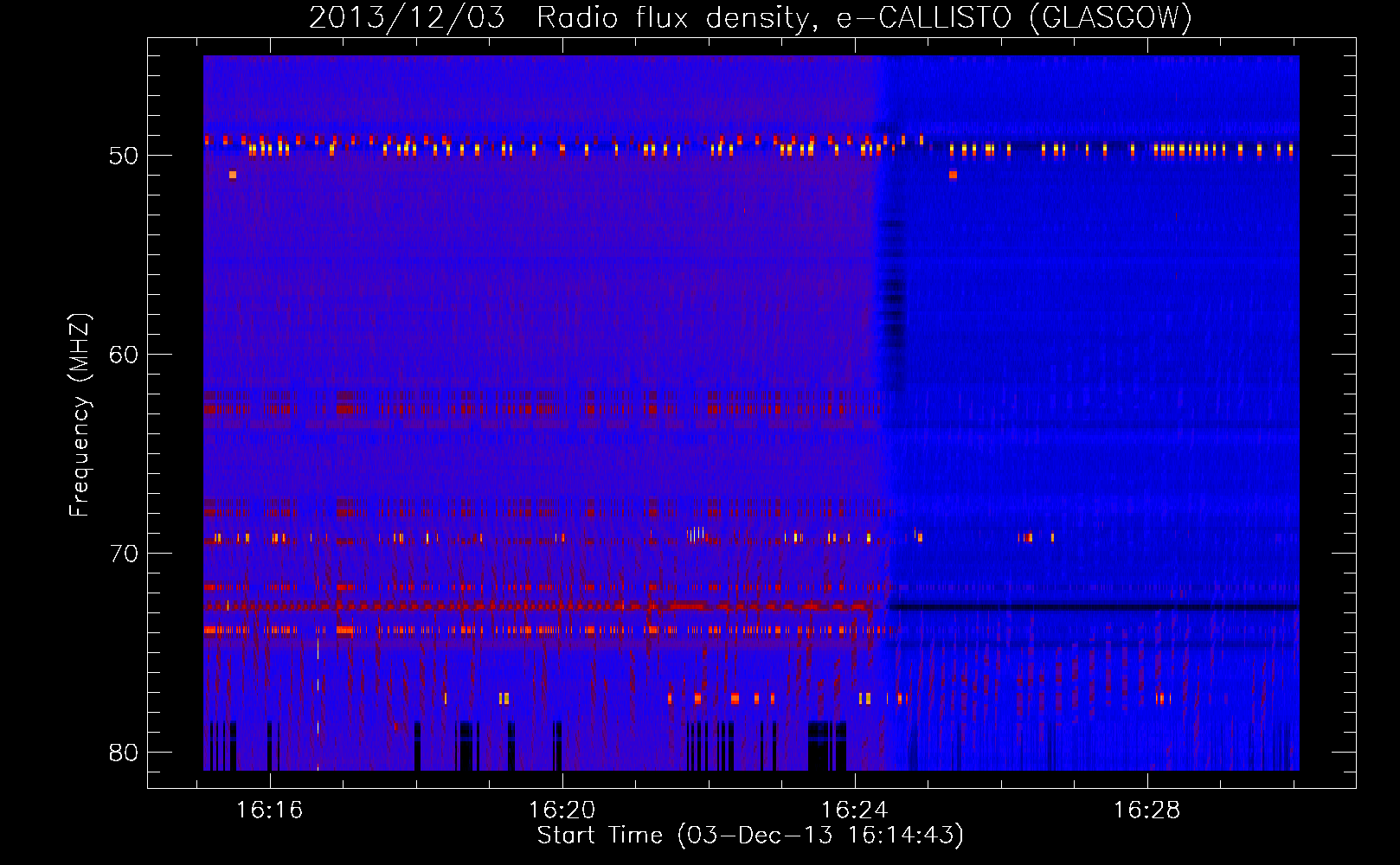Click the 16:16 time tick label
The height and width of the screenshot is (865, 1400).
click(270, 811)
